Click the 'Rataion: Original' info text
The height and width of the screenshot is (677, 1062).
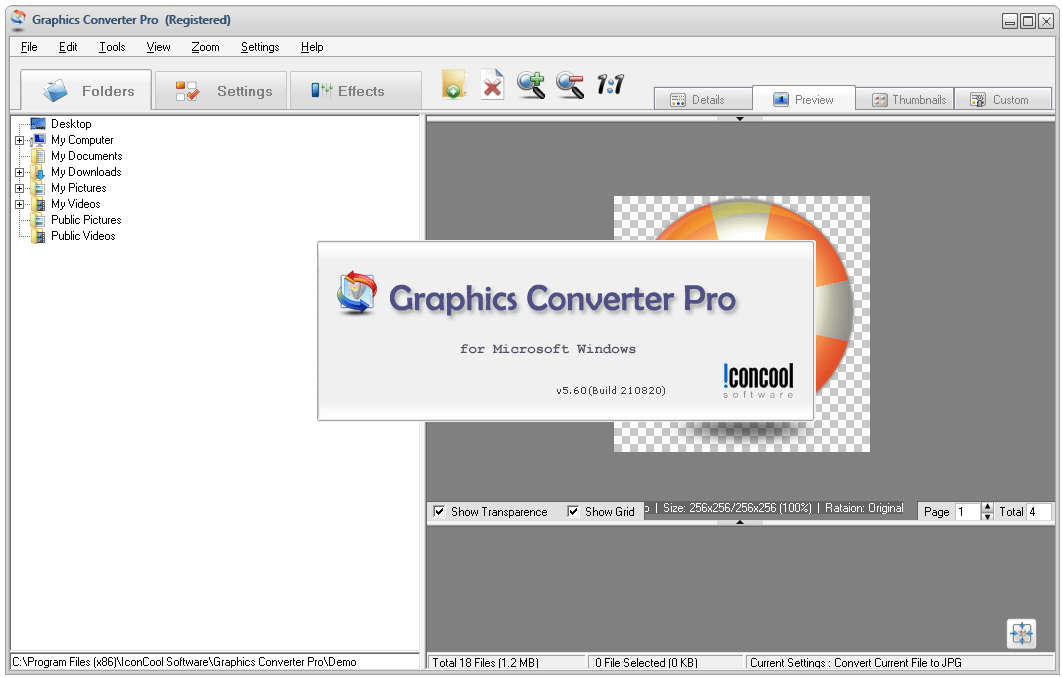pos(864,508)
